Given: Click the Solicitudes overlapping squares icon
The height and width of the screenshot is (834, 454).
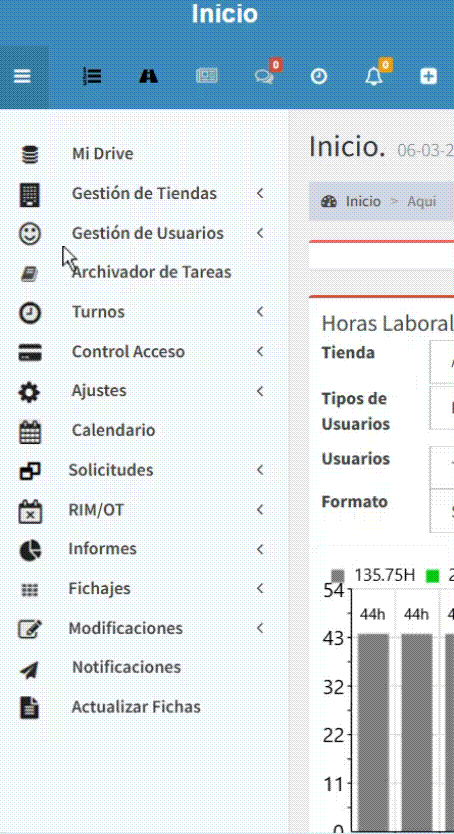Looking at the screenshot, I should [30, 471].
